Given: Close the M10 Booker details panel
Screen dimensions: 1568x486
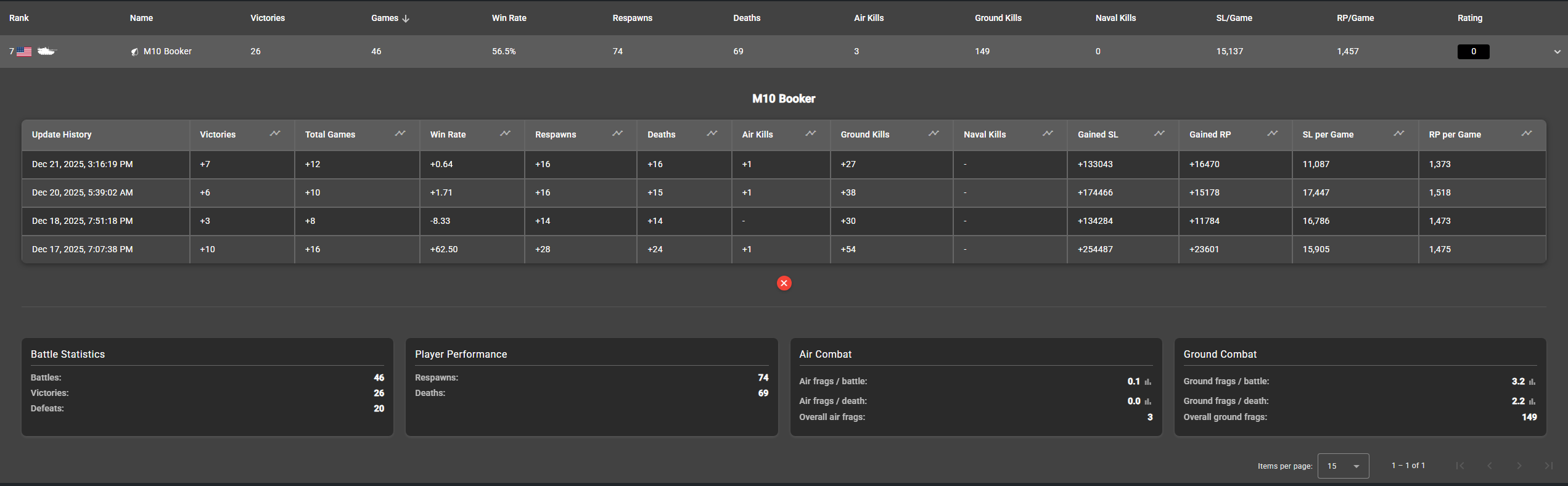Looking at the screenshot, I should [784, 283].
